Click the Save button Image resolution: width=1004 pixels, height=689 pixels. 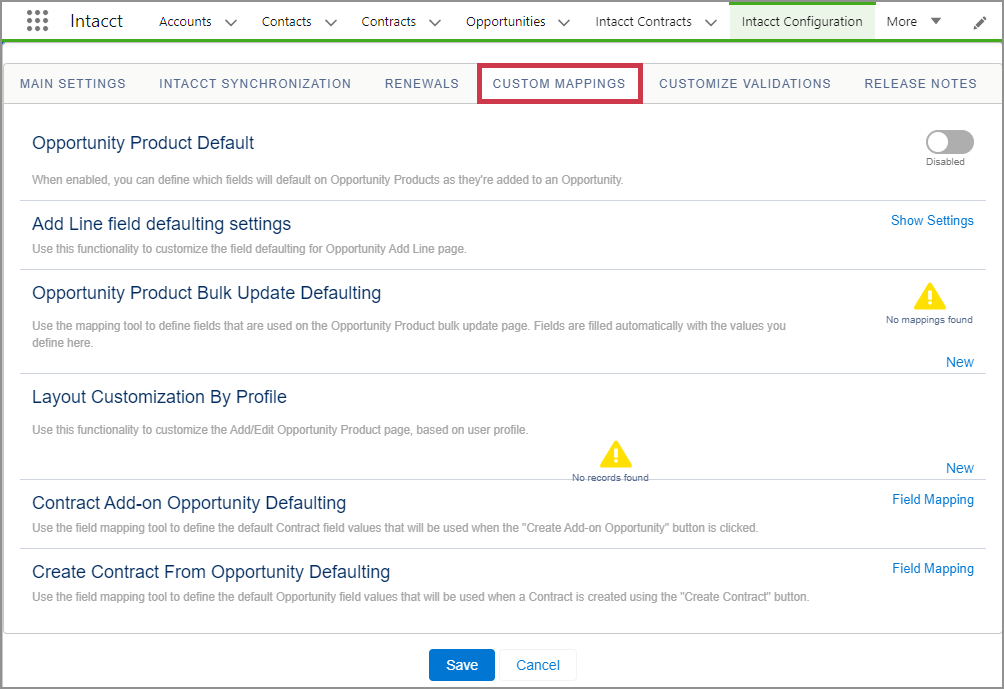[x=461, y=664]
